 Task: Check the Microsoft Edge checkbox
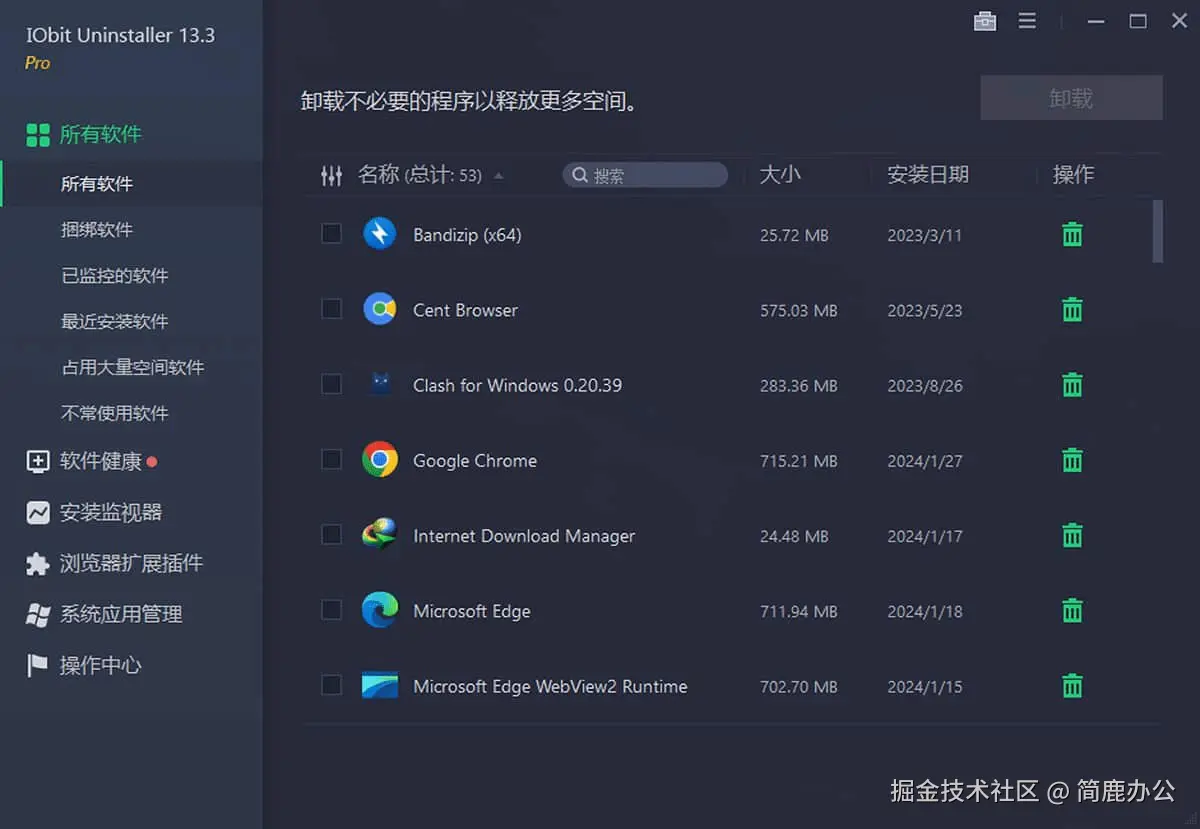click(331, 610)
